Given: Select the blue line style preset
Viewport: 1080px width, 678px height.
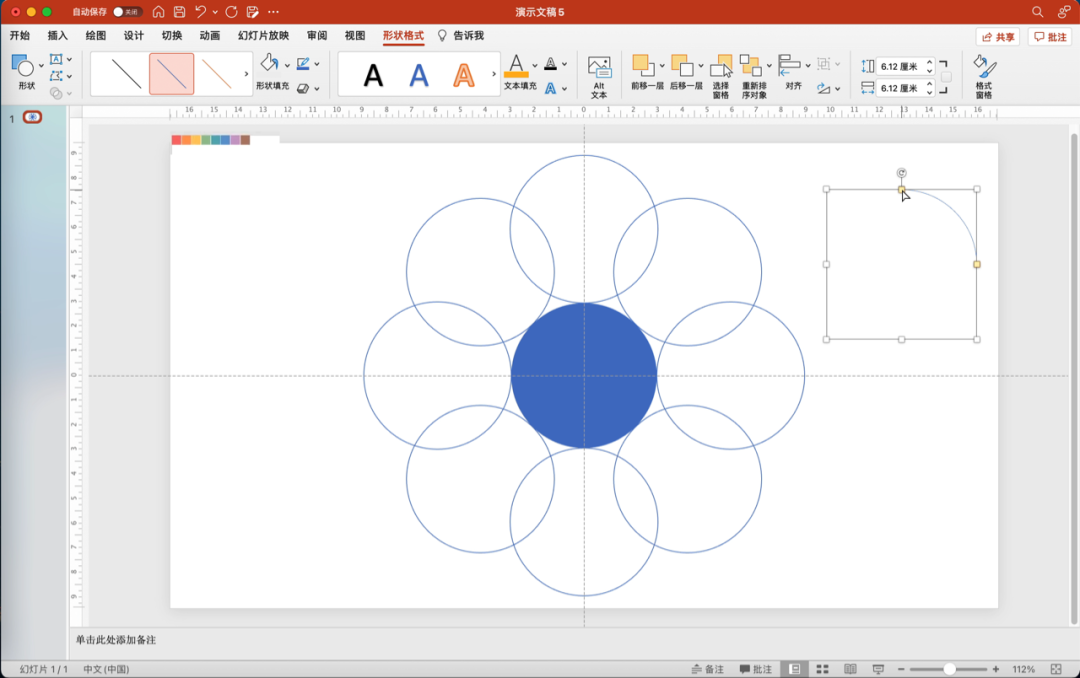Looking at the screenshot, I should 172,74.
